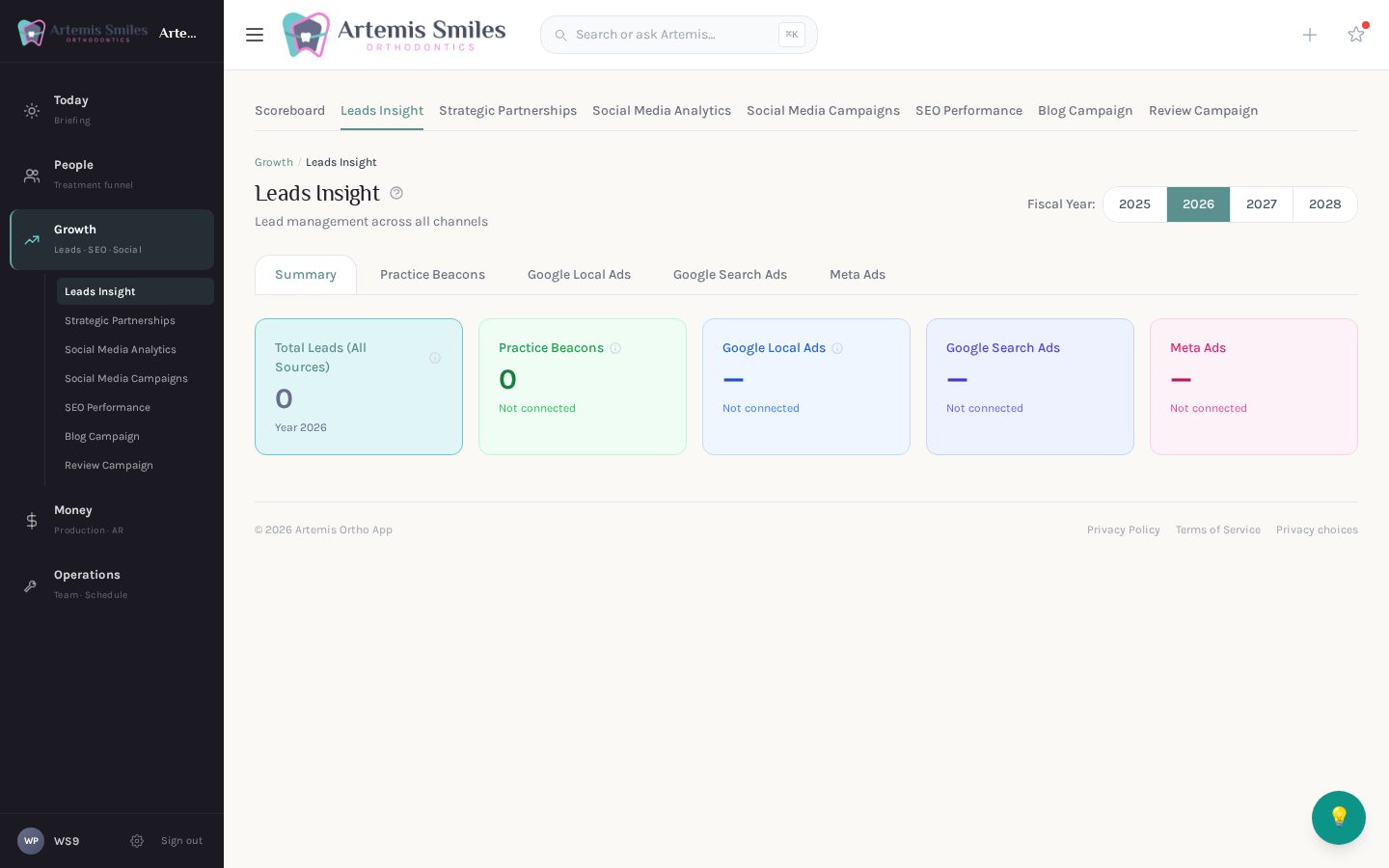Open favorites star icon with notification dot

coord(1356,34)
